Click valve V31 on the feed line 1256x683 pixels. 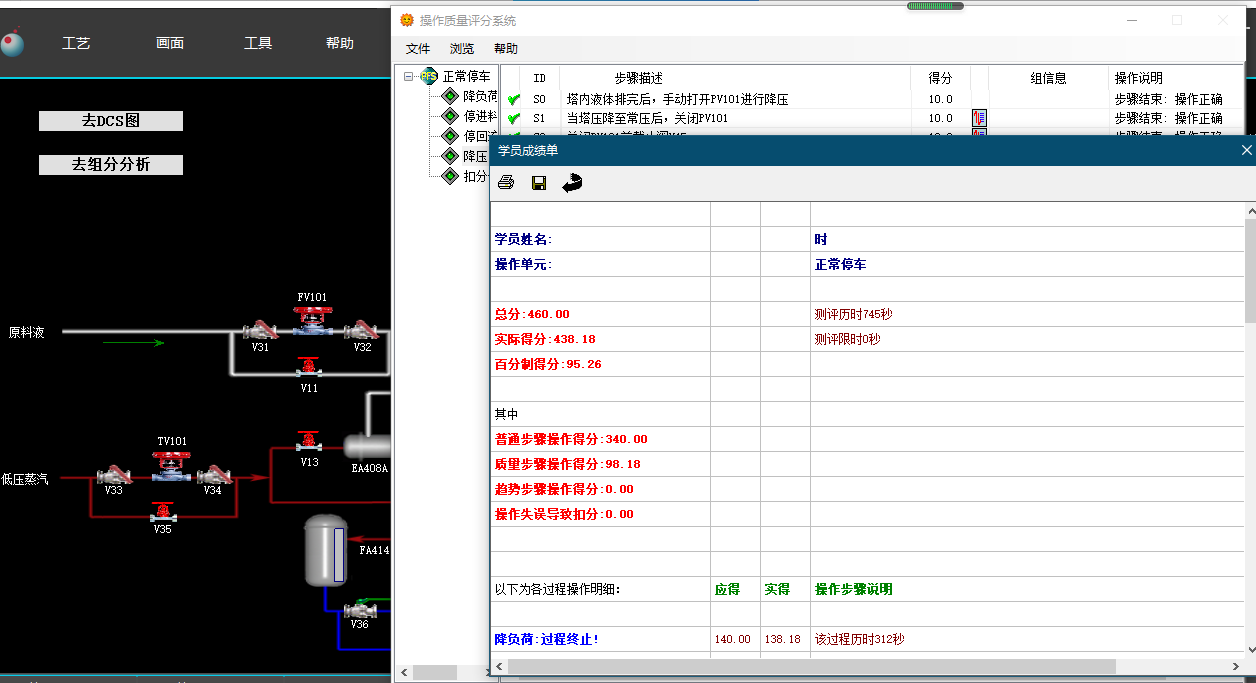(260, 330)
